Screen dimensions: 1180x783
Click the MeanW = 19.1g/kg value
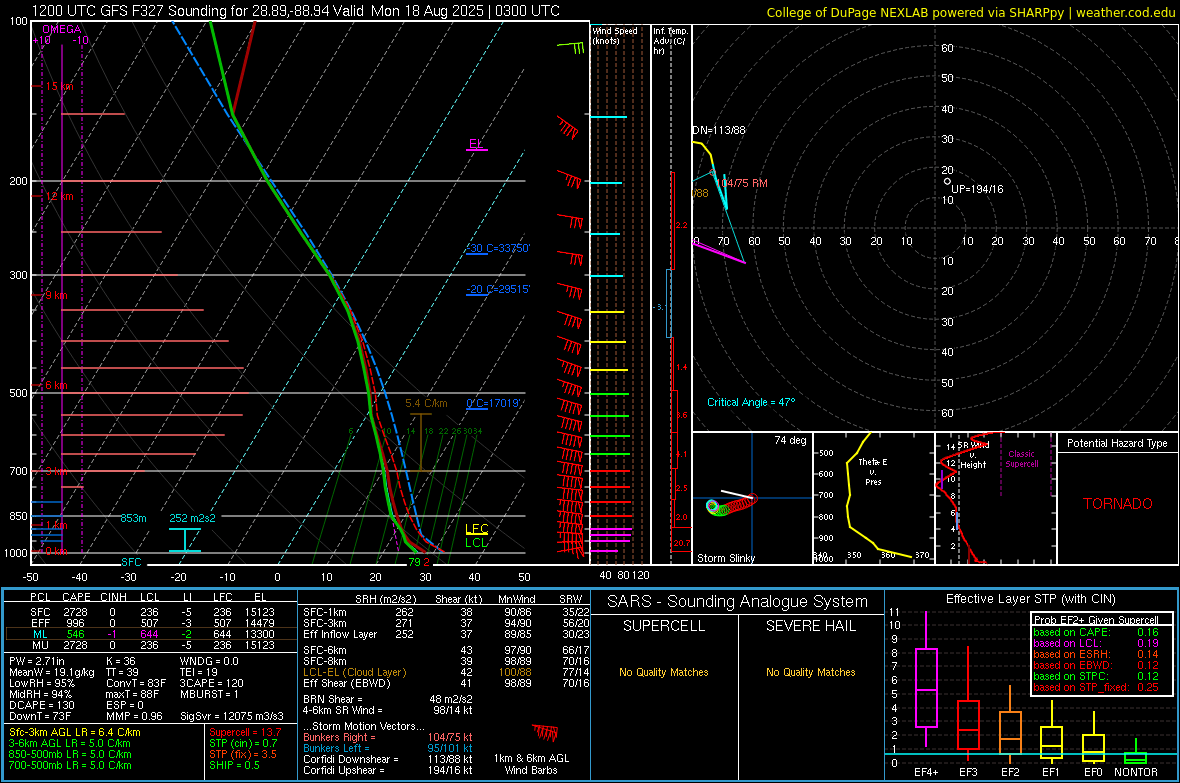coord(51,672)
